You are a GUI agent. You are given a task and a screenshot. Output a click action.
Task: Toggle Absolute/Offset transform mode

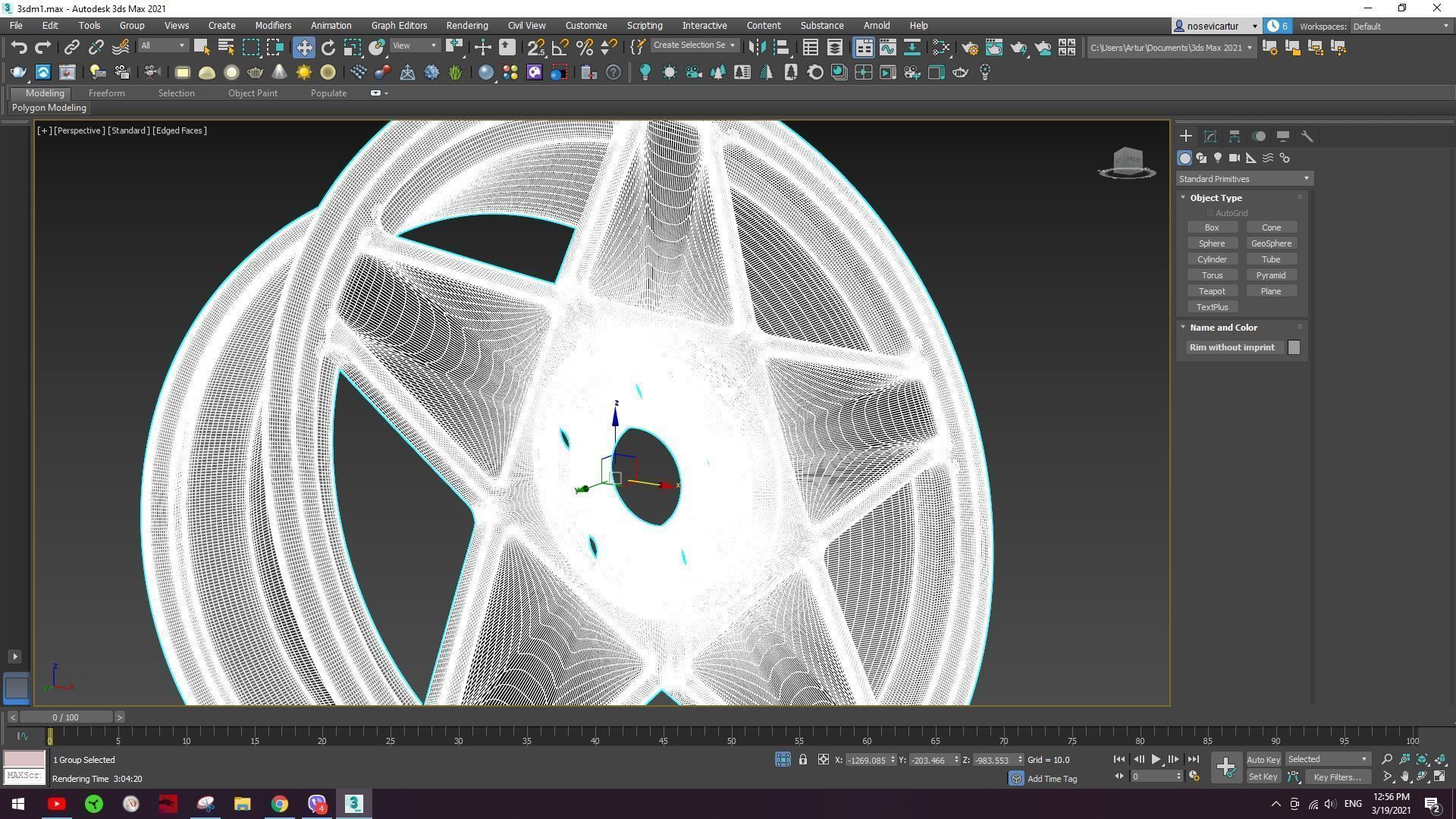(x=824, y=759)
